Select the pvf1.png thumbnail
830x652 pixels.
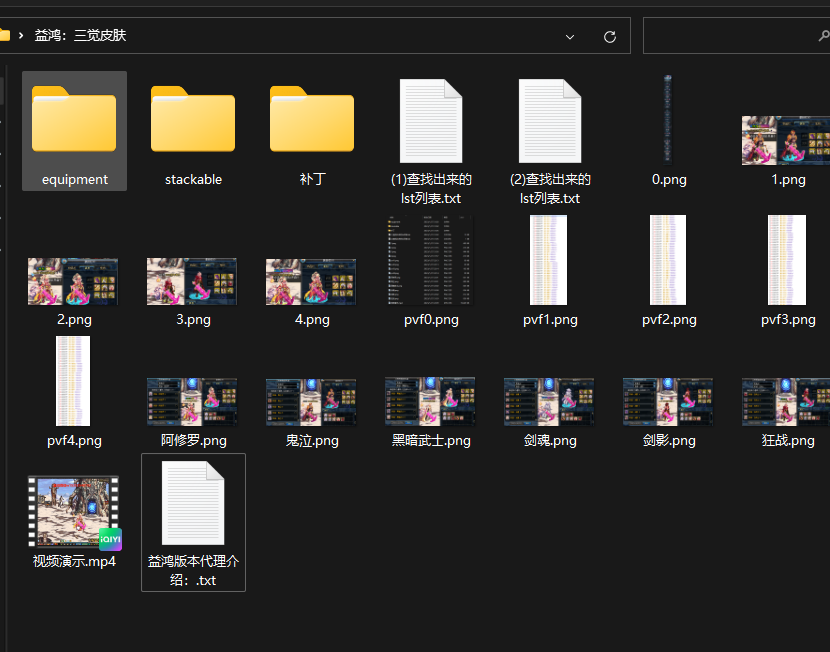coord(548,260)
